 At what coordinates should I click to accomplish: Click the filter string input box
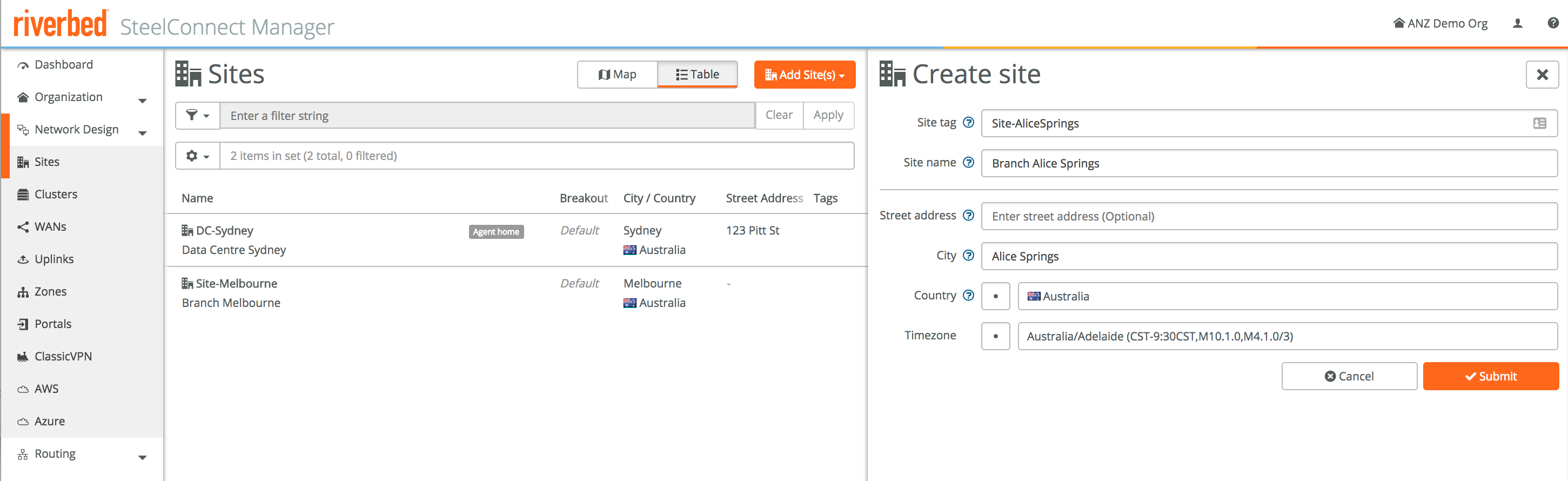(487, 116)
